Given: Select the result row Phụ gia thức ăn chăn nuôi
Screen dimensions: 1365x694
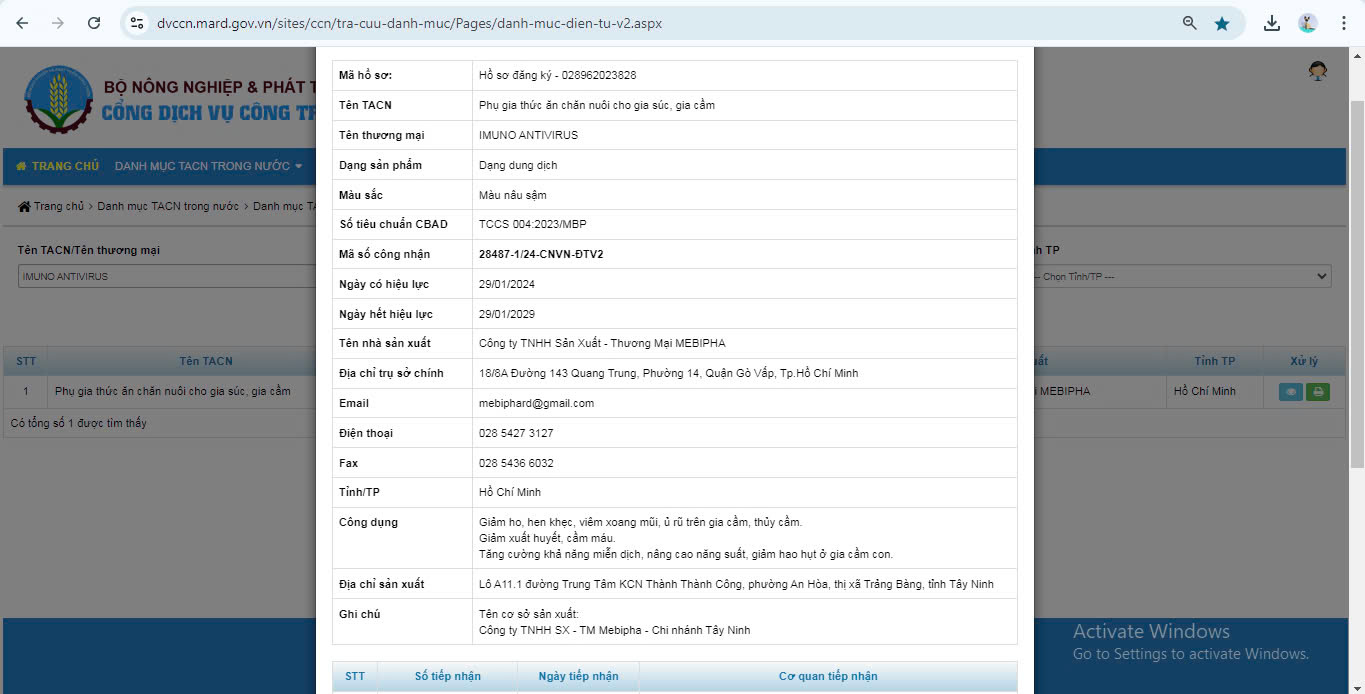Looking at the screenshot, I should 173,391.
